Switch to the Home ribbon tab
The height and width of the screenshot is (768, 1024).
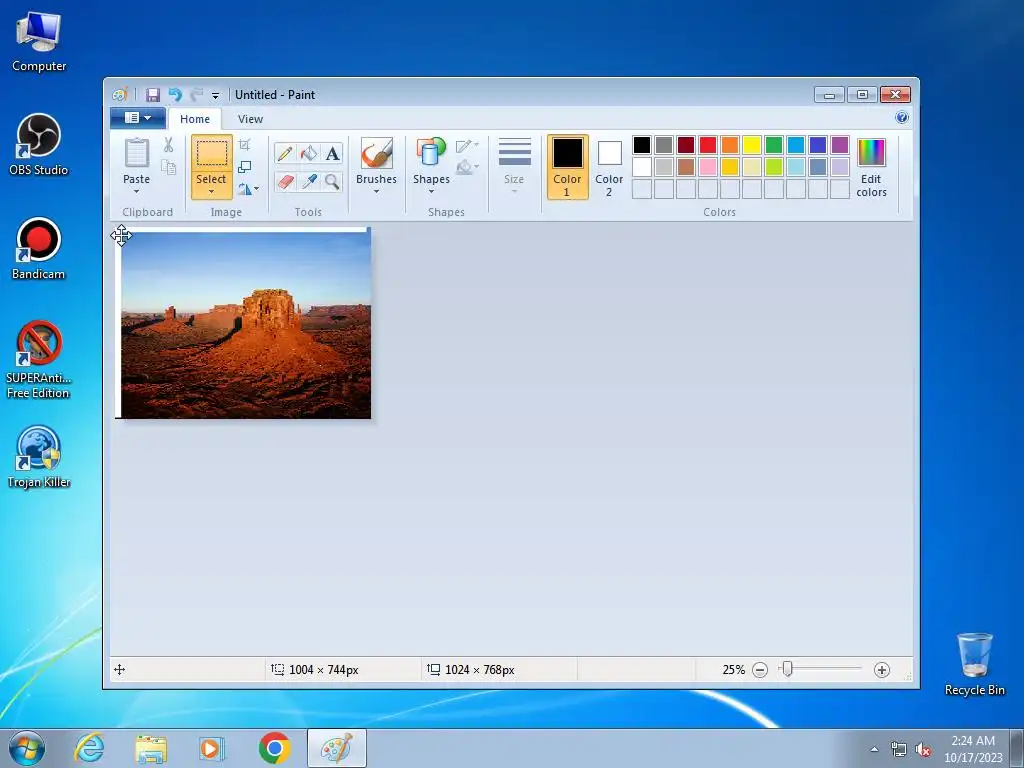(195, 119)
